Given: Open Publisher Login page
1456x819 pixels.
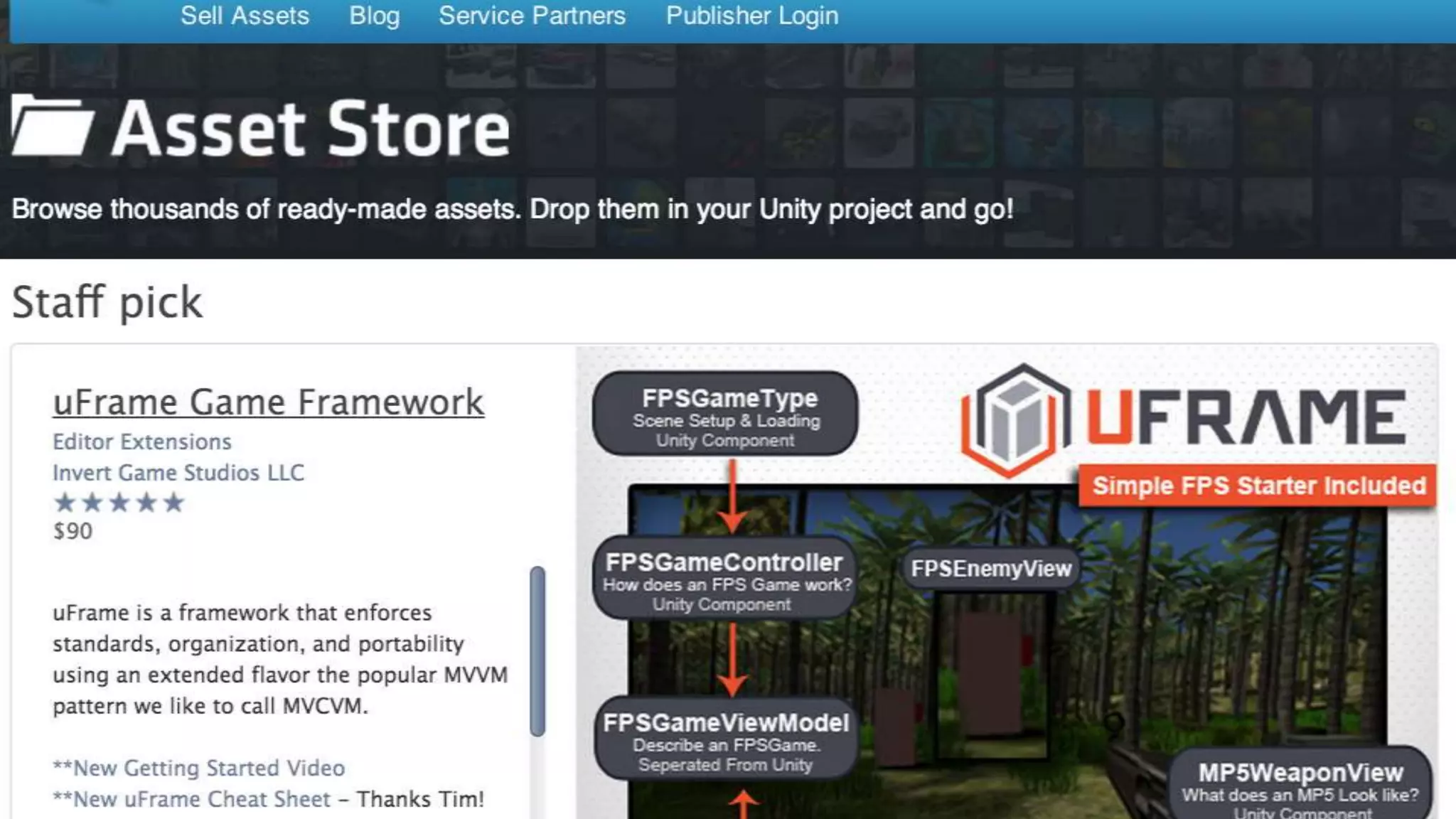Looking at the screenshot, I should pos(751,16).
